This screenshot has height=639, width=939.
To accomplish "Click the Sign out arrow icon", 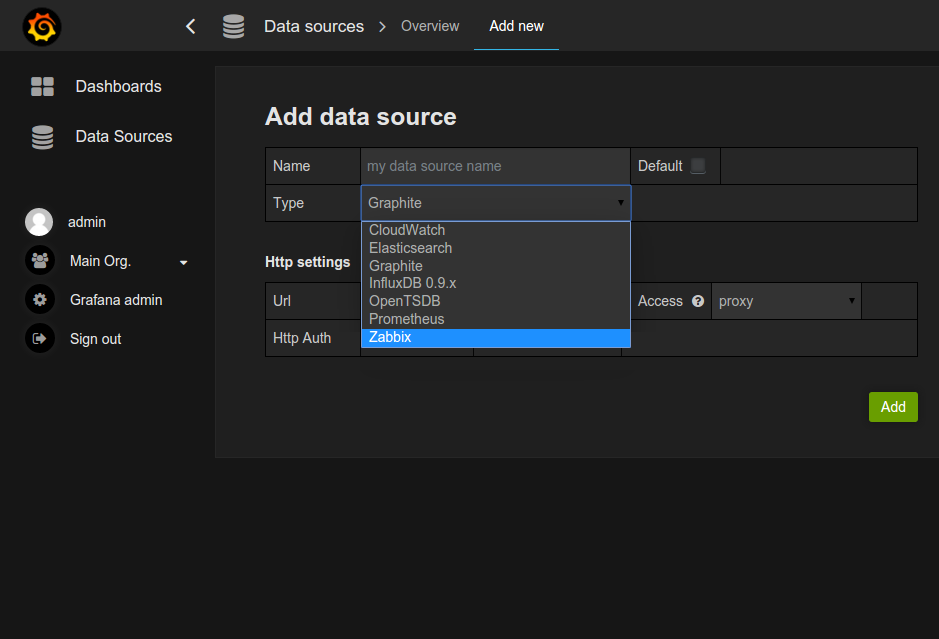I will click(x=40, y=339).
